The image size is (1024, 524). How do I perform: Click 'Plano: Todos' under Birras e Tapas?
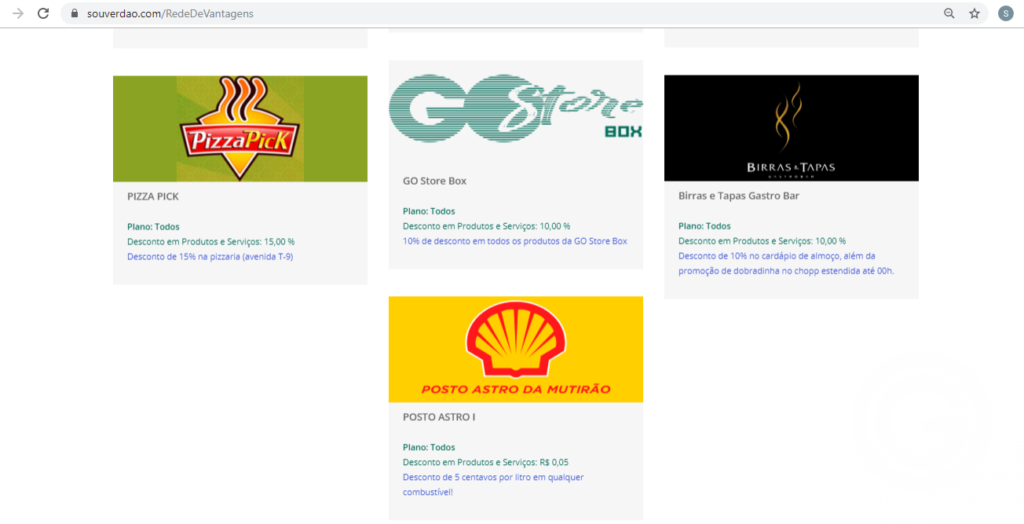705,226
